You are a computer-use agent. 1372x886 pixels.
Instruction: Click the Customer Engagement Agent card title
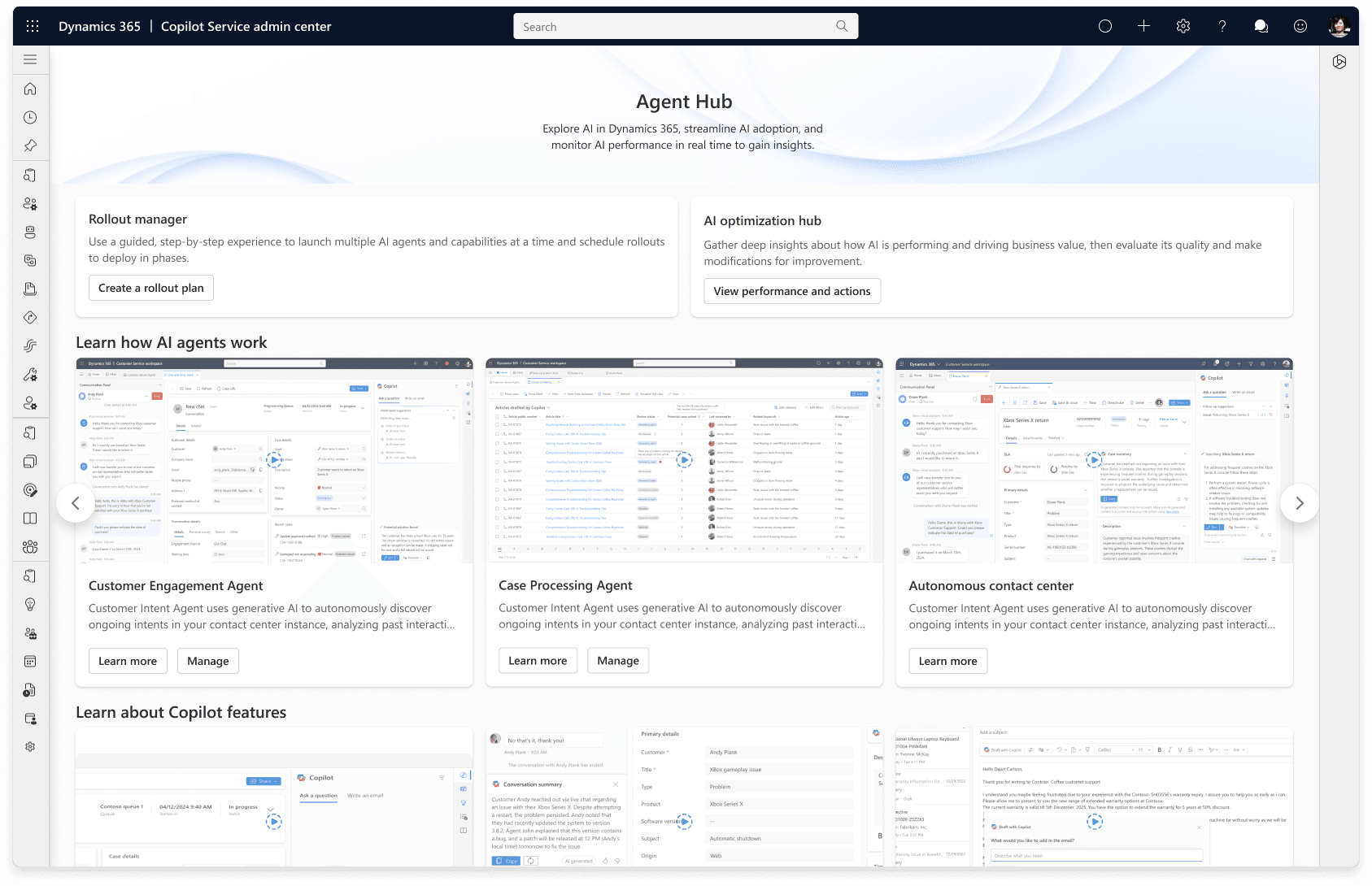(176, 586)
